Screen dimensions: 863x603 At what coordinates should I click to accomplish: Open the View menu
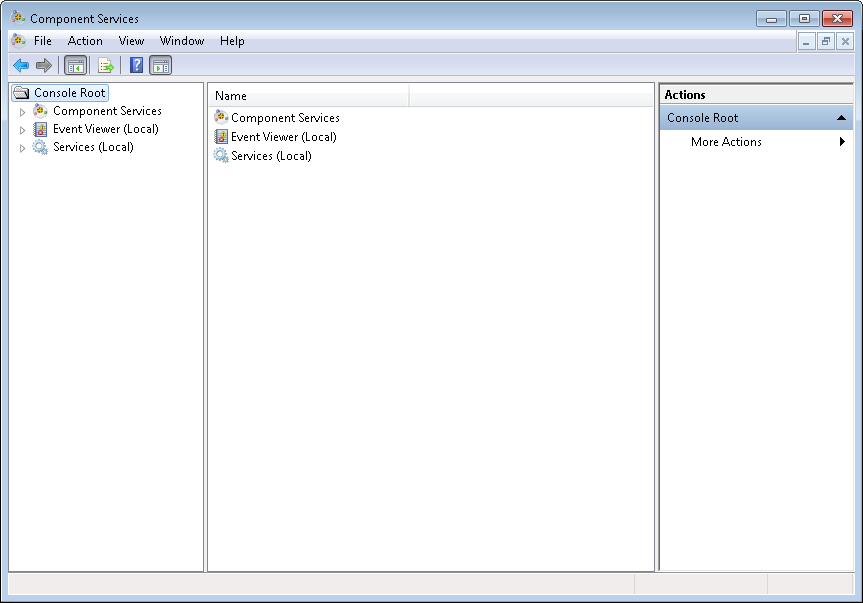point(132,41)
